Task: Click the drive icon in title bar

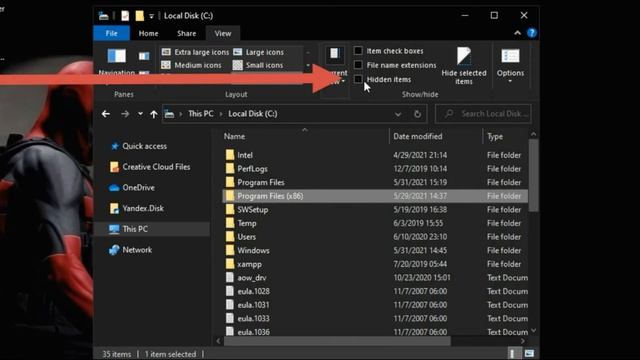Action: pos(104,16)
